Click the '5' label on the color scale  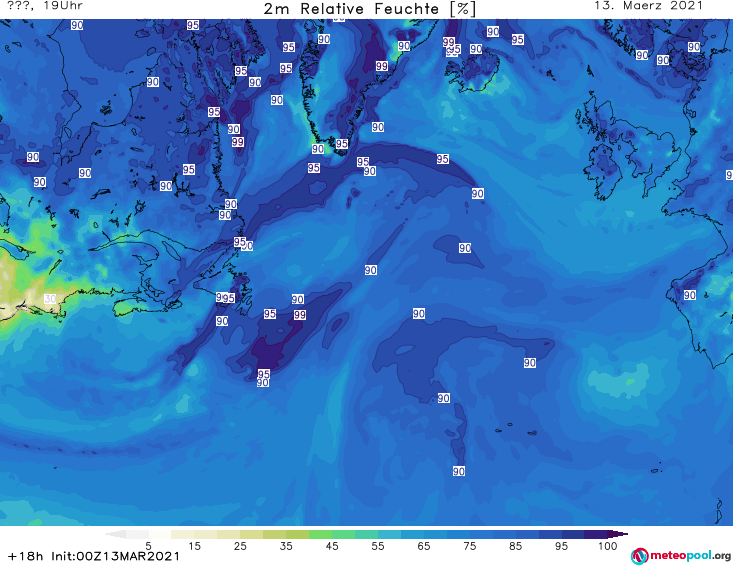(149, 546)
